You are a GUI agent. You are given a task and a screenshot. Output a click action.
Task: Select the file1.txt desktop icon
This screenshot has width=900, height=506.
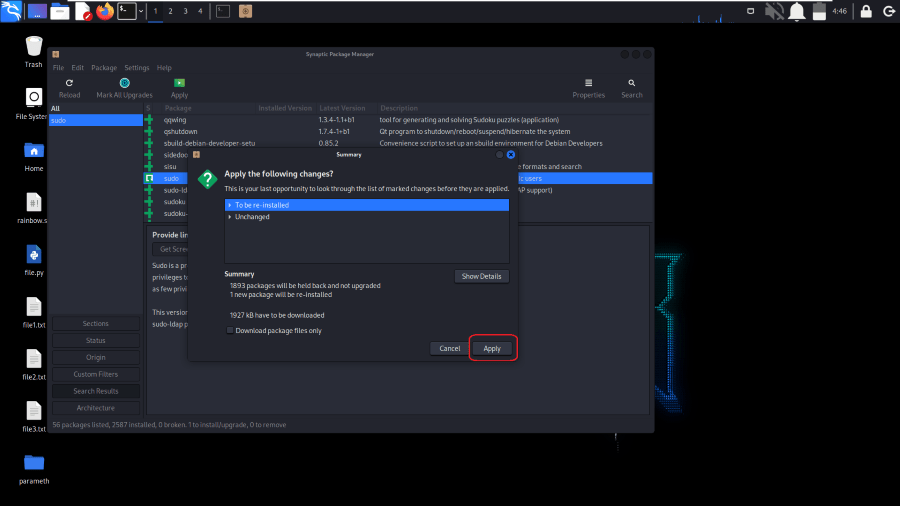34,313
